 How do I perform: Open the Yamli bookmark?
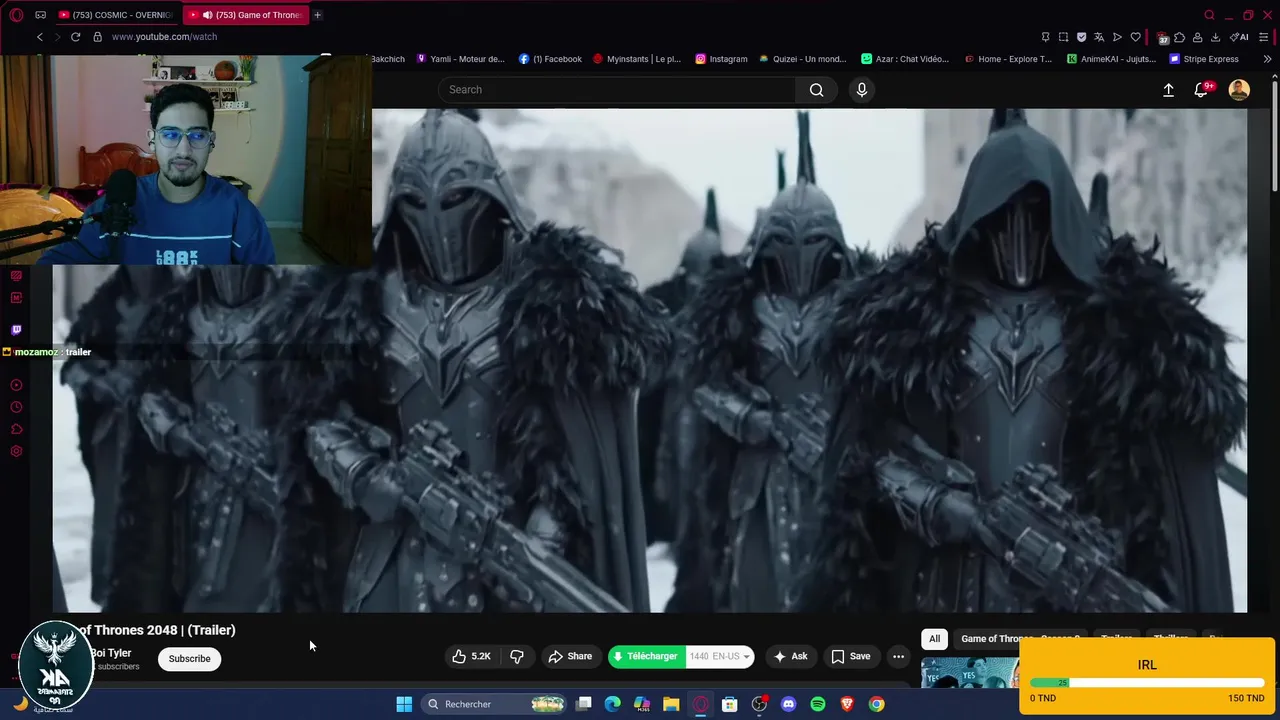[x=460, y=59]
